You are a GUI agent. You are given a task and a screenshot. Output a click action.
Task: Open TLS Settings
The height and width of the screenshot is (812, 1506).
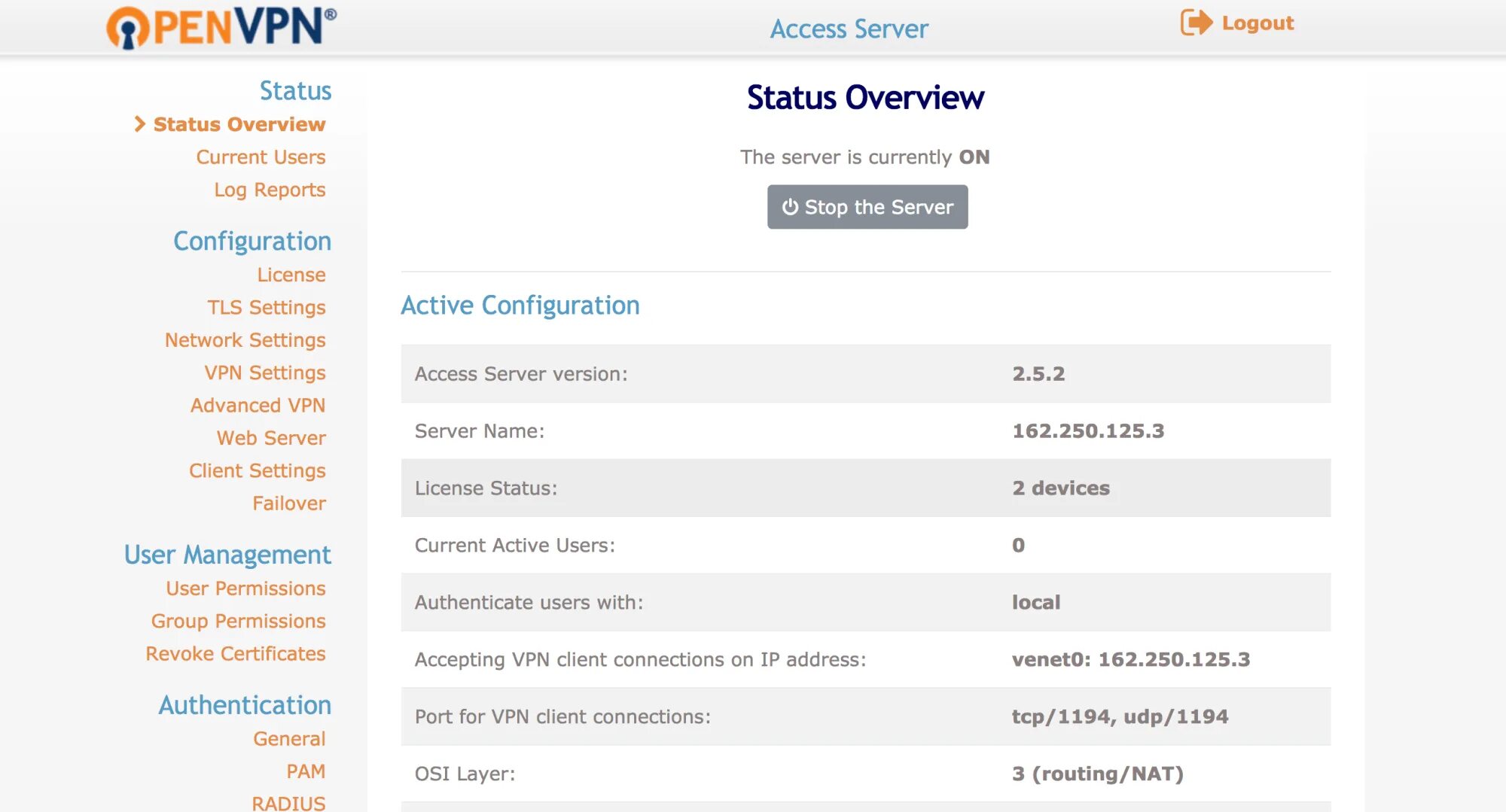[x=266, y=308]
